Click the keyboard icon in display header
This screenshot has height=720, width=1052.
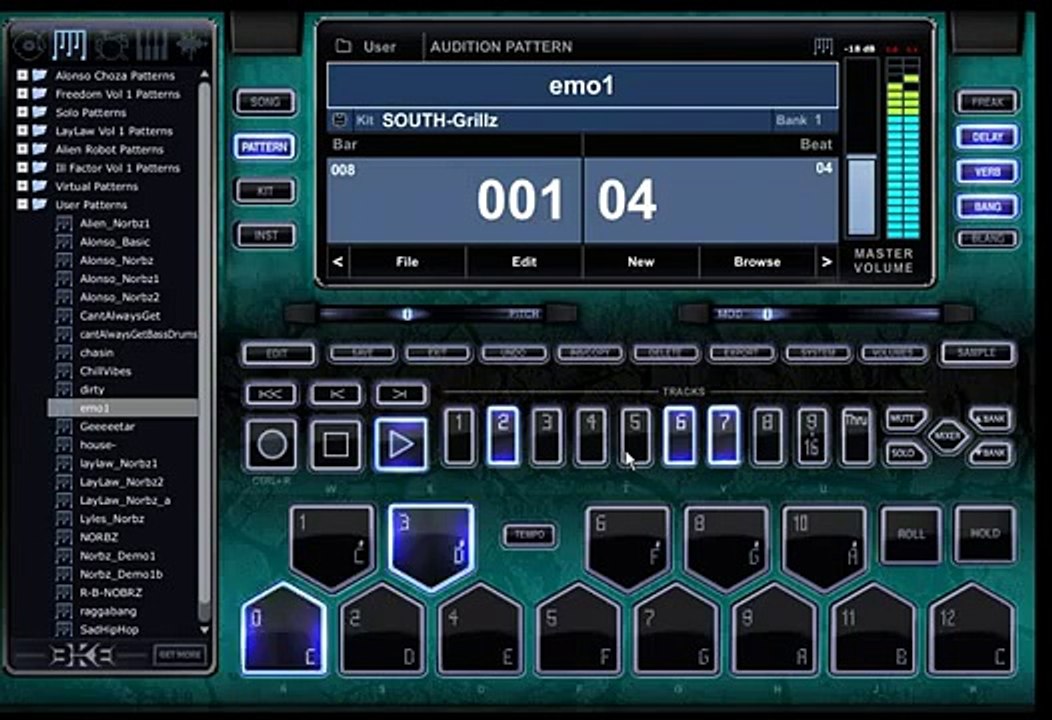click(823, 46)
